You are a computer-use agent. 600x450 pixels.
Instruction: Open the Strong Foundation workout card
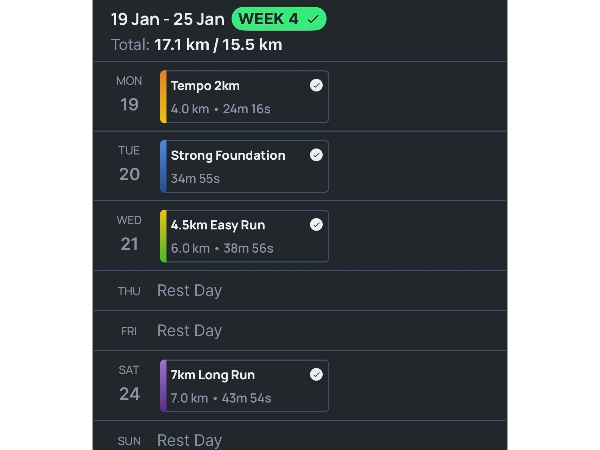(x=244, y=167)
